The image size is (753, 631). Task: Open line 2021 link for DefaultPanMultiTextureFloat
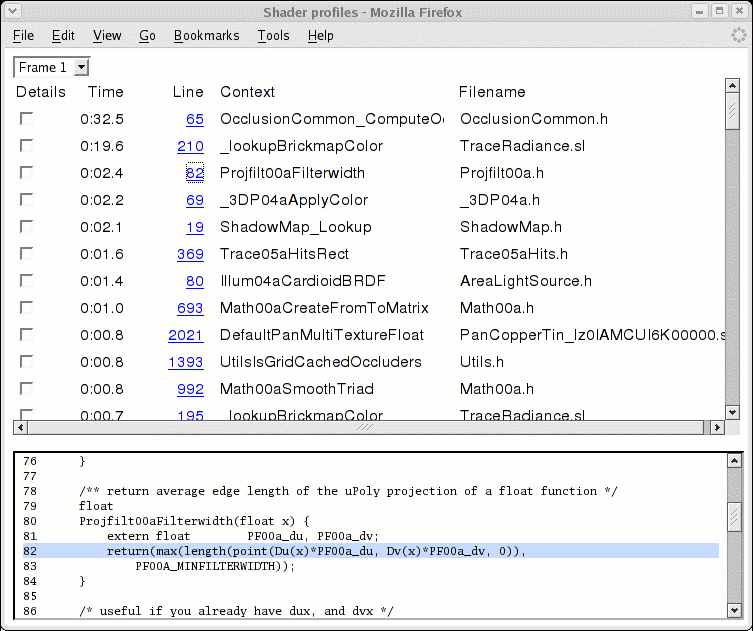click(x=186, y=335)
